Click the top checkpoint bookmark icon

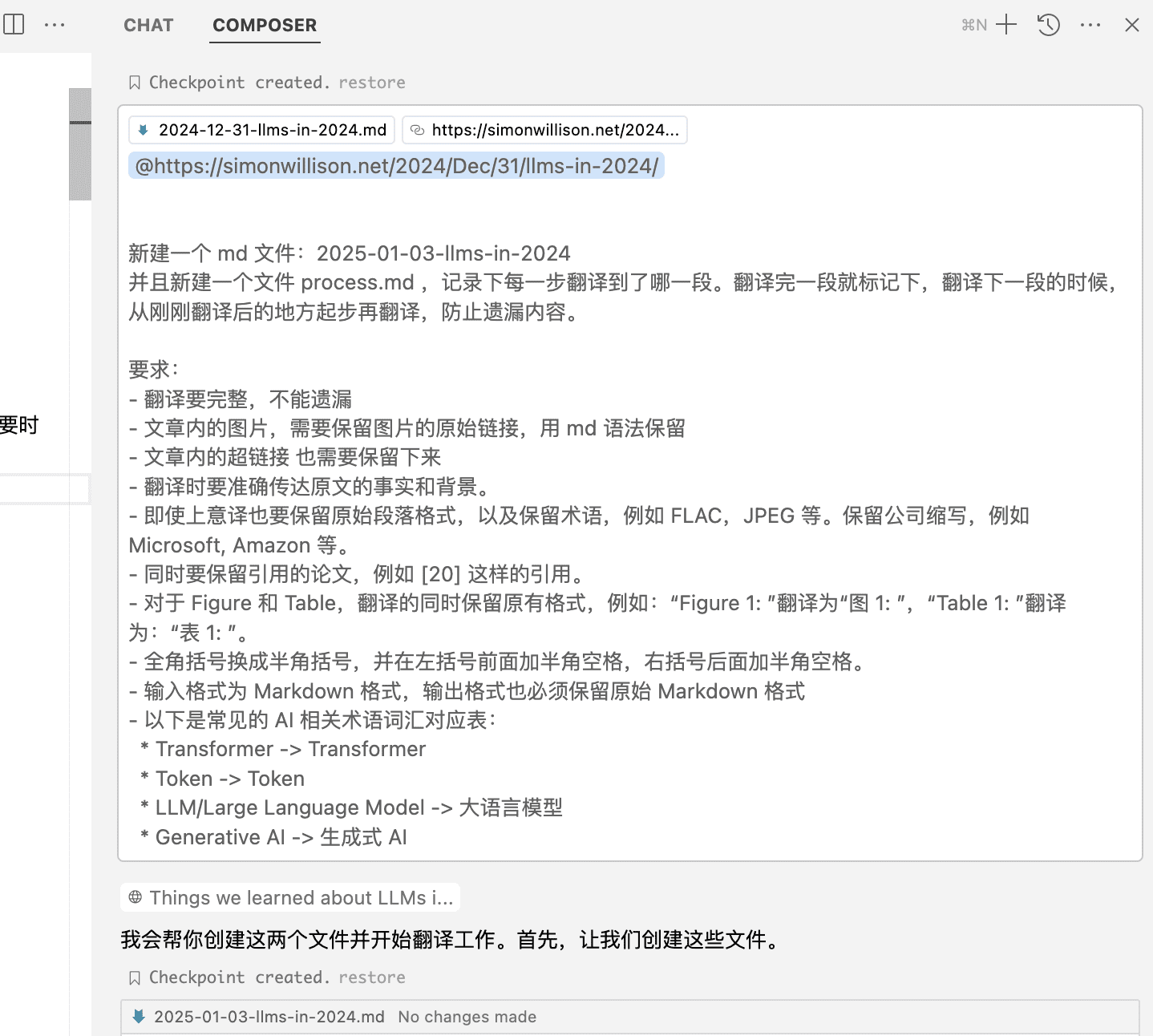pos(135,83)
